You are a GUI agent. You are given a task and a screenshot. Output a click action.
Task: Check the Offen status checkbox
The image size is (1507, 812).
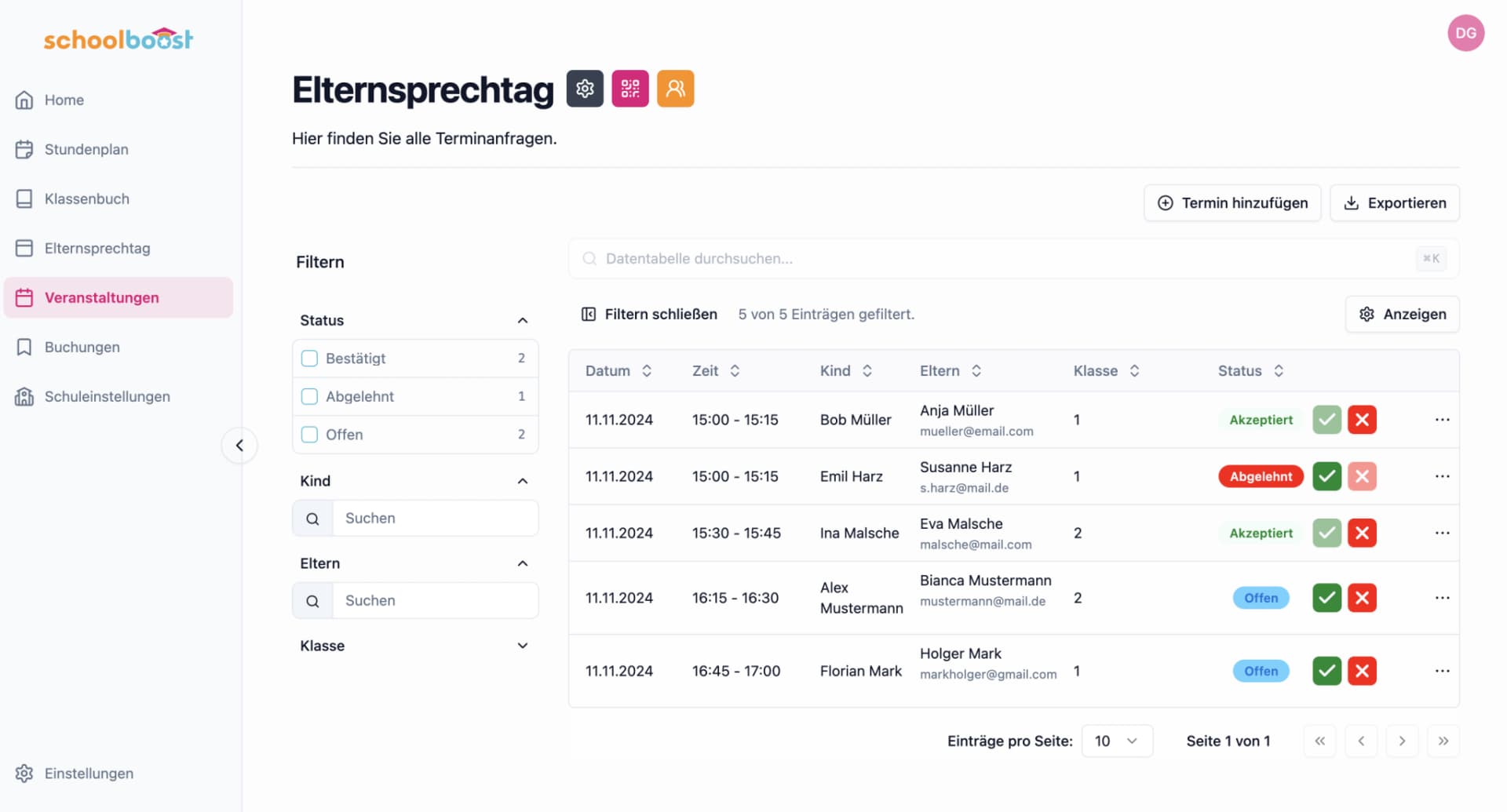tap(308, 434)
